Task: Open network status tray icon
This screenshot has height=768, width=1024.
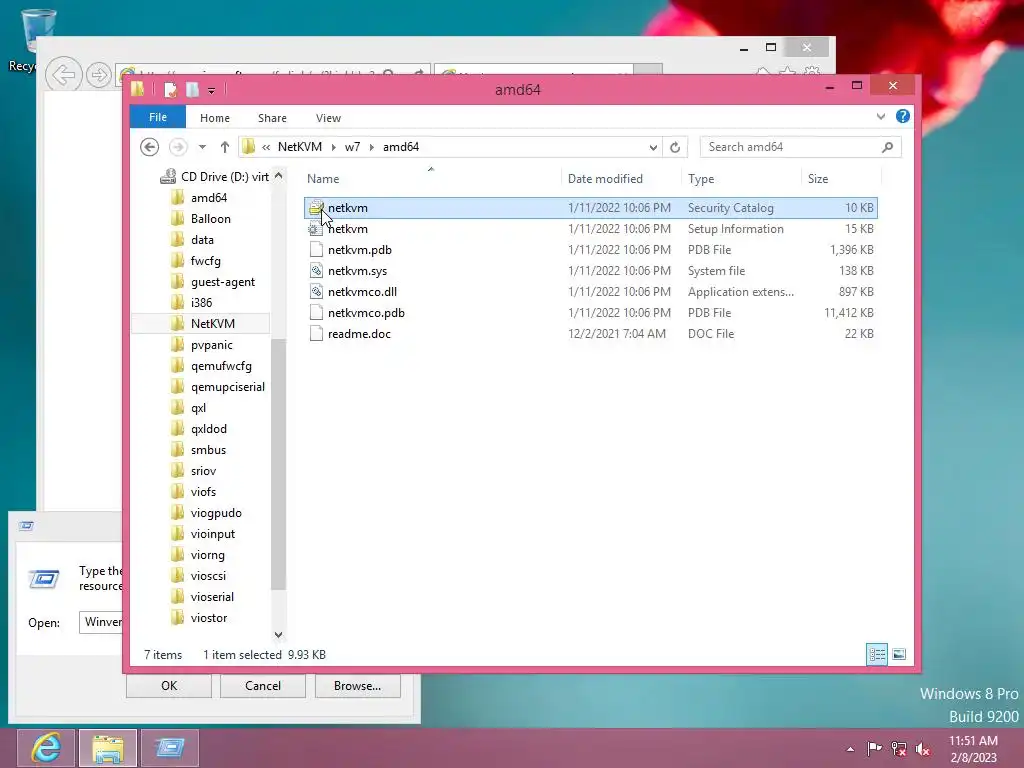Action: pyautogui.click(x=899, y=748)
